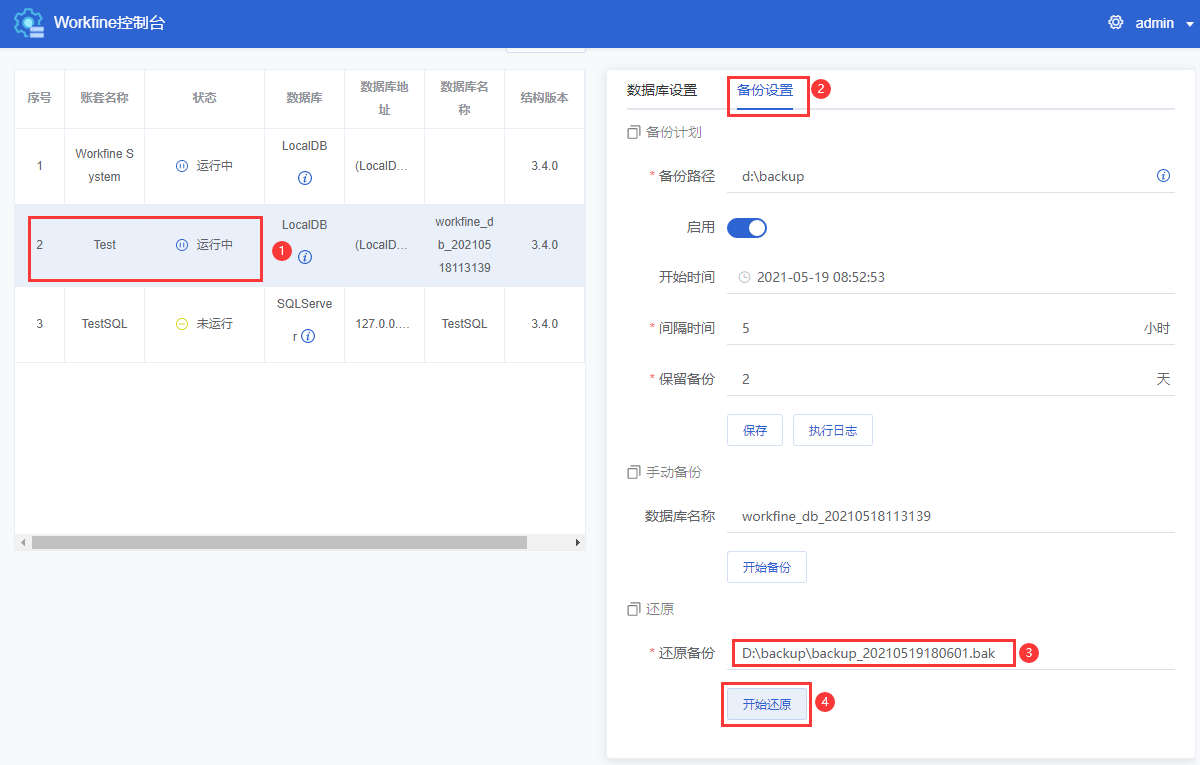Click the info icon under LocalDB in Test row
The width and height of the screenshot is (1200, 765).
click(x=305, y=257)
